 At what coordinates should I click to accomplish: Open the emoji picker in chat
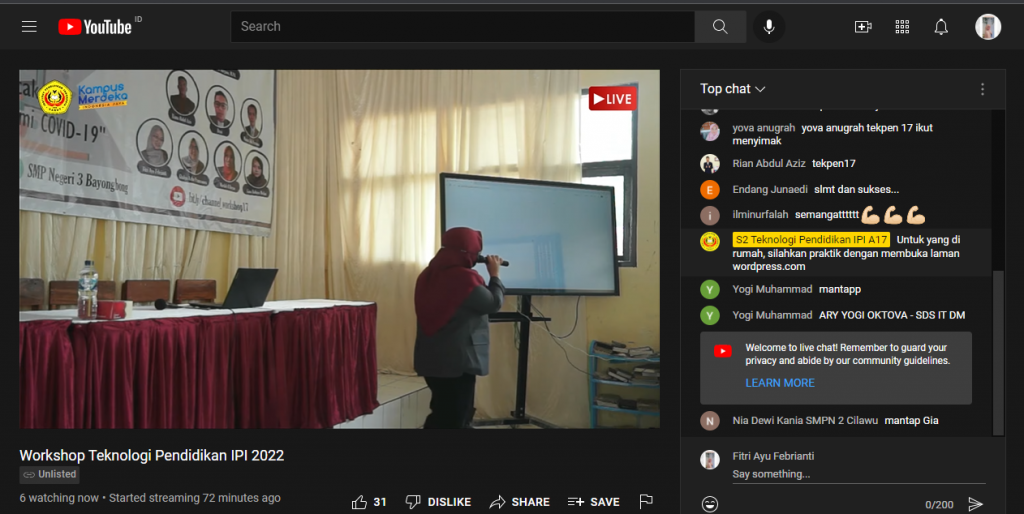[710, 504]
